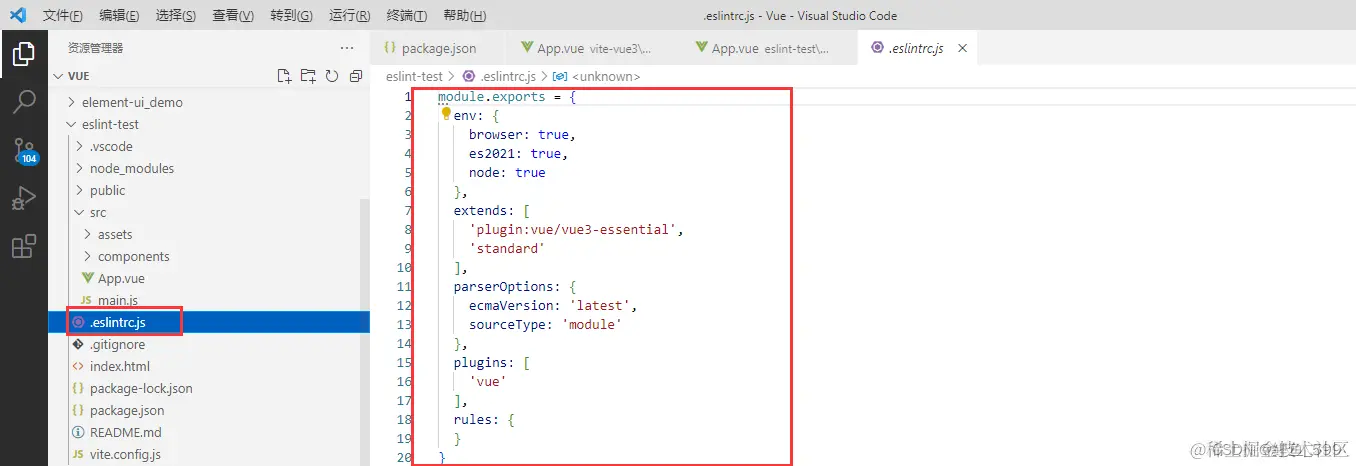This screenshot has width=1356, height=466.
Task: Switch to the package.json editor tab
Action: point(437,48)
